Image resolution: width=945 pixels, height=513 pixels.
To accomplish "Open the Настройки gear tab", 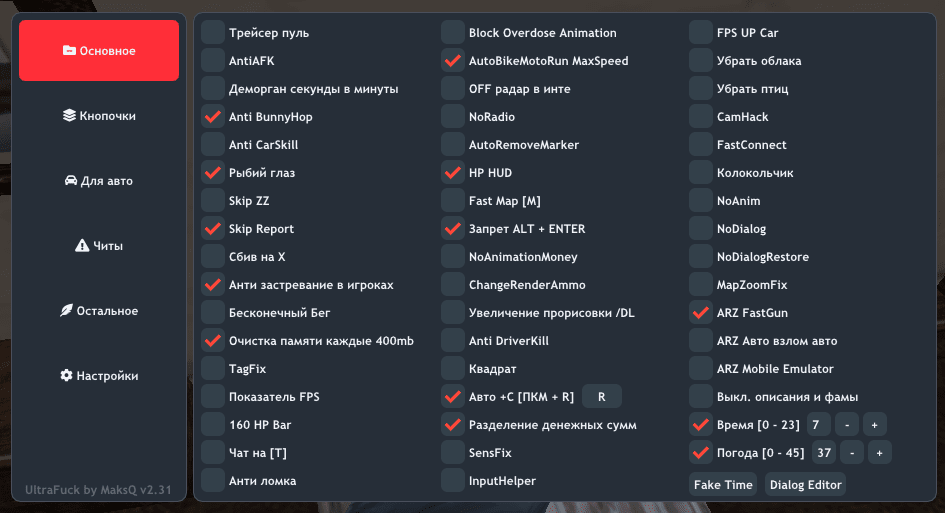I will [x=99, y=376].
